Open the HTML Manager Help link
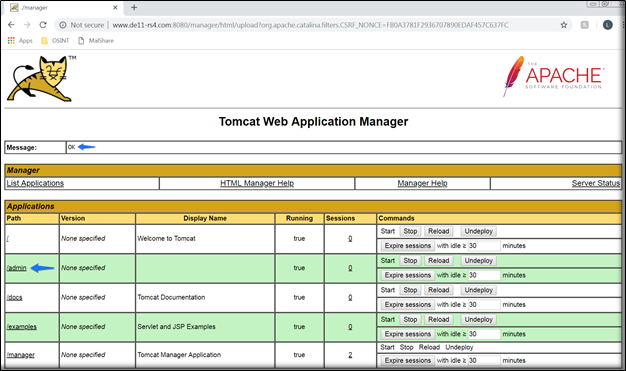 257,183
